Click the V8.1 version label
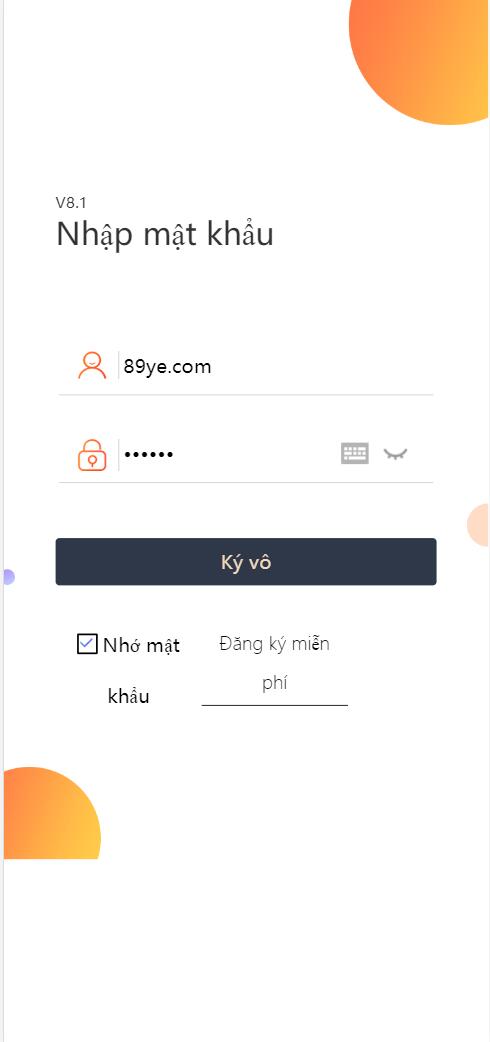The height and width of the screenshot is (1042, 490). pos(71,203)
